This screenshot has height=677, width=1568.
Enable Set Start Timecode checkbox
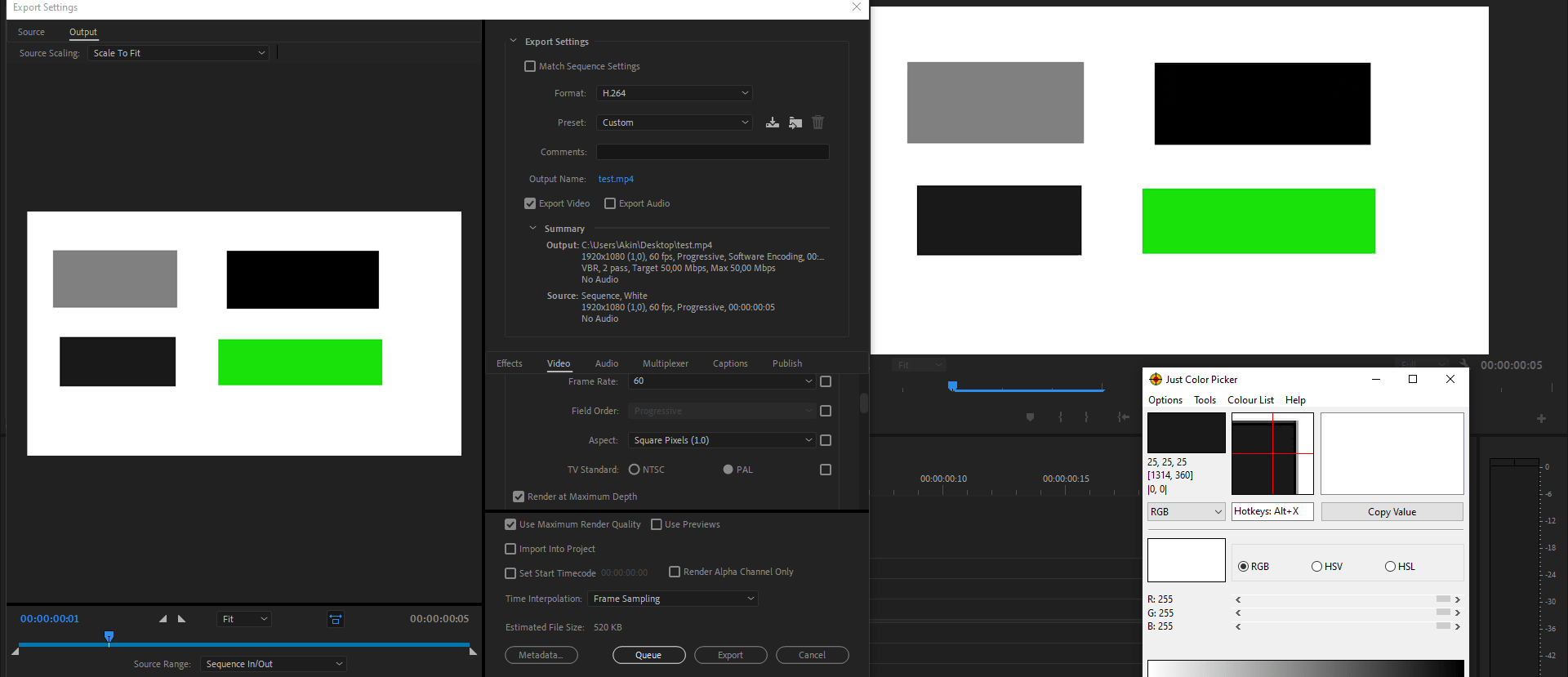coord(510,573)
